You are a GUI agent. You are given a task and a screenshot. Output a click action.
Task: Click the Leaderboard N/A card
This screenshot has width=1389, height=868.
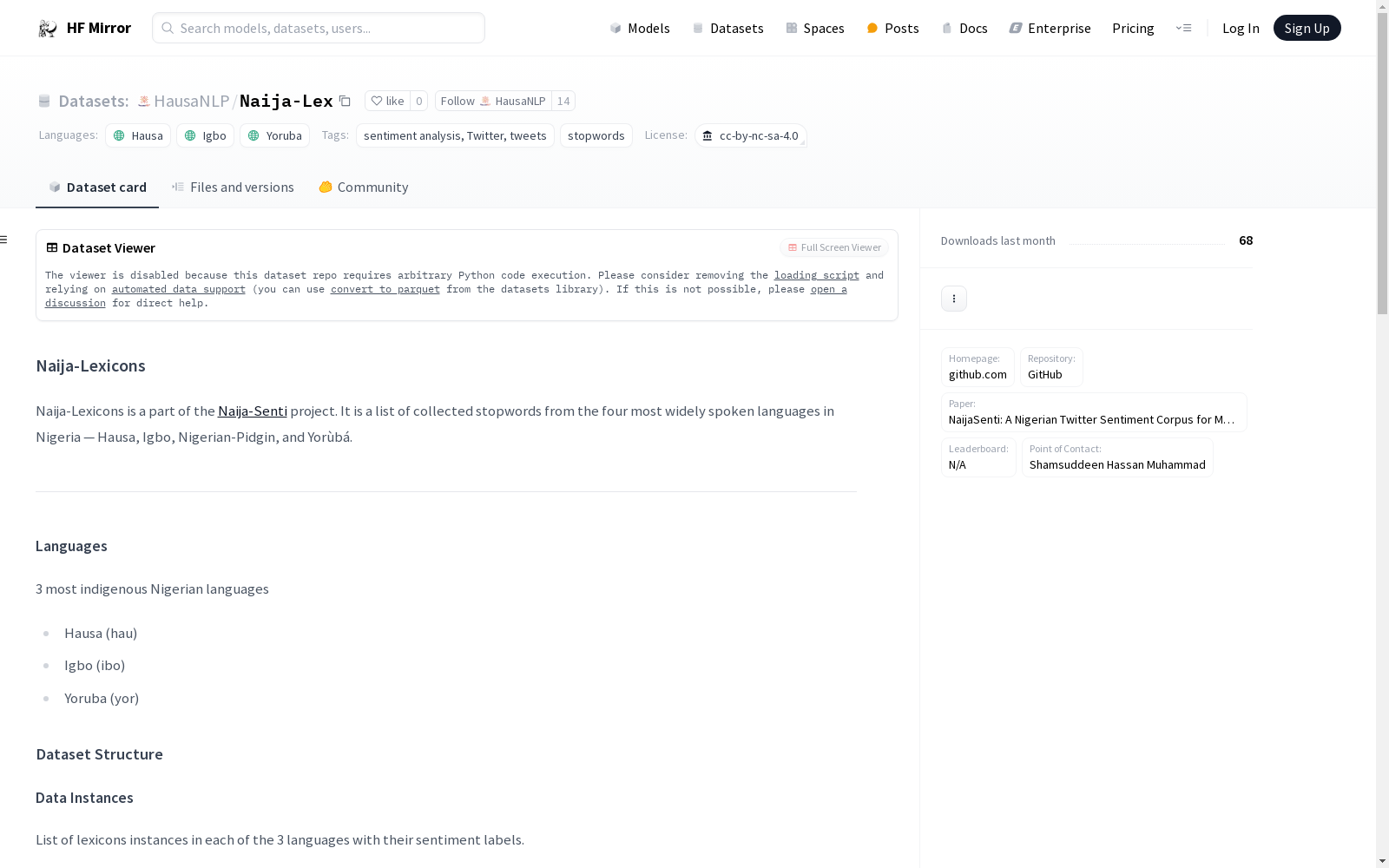point(978,457)
